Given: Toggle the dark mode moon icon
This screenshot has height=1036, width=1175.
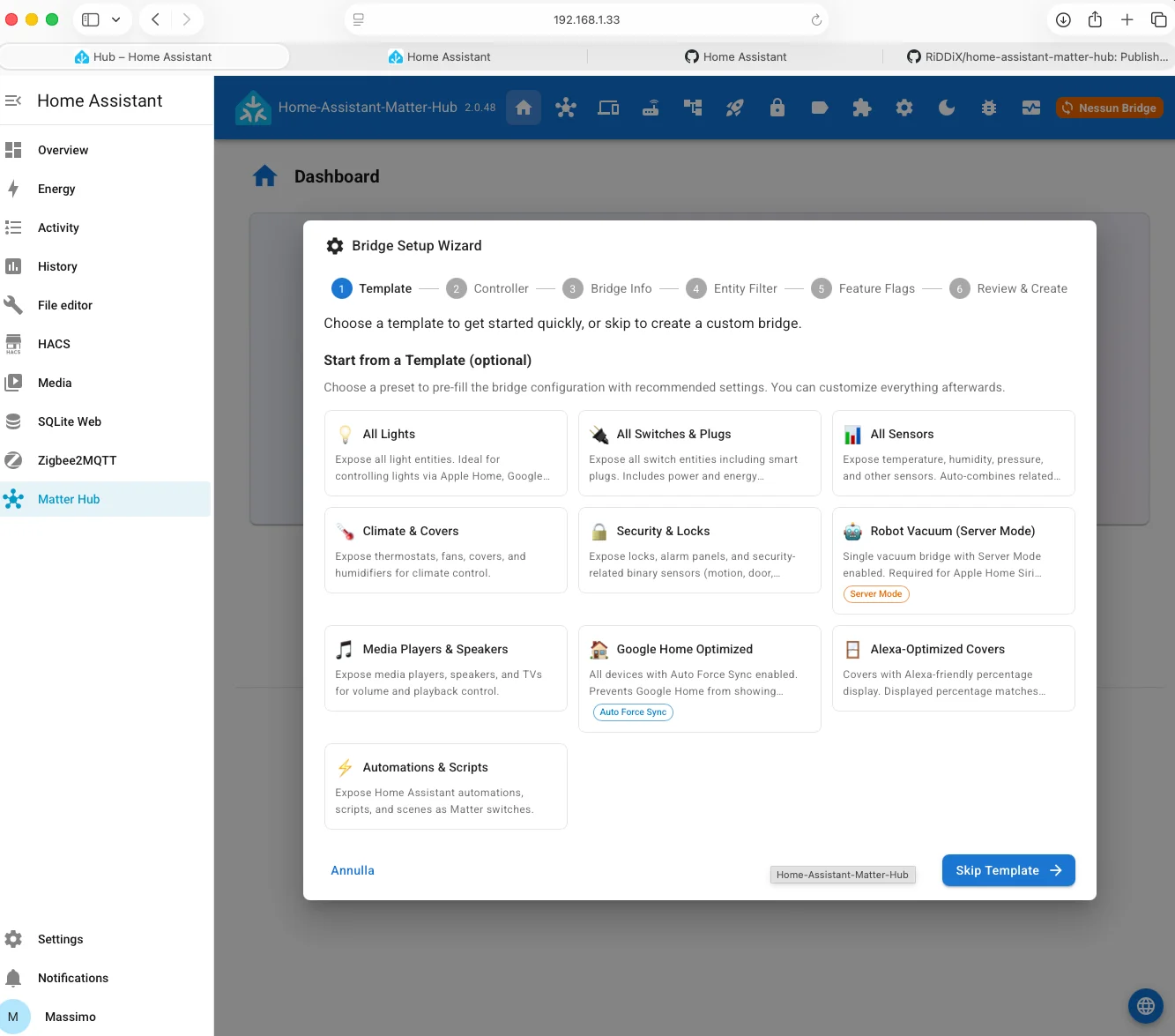Looking at the screenshot, I should click(947, 108).
